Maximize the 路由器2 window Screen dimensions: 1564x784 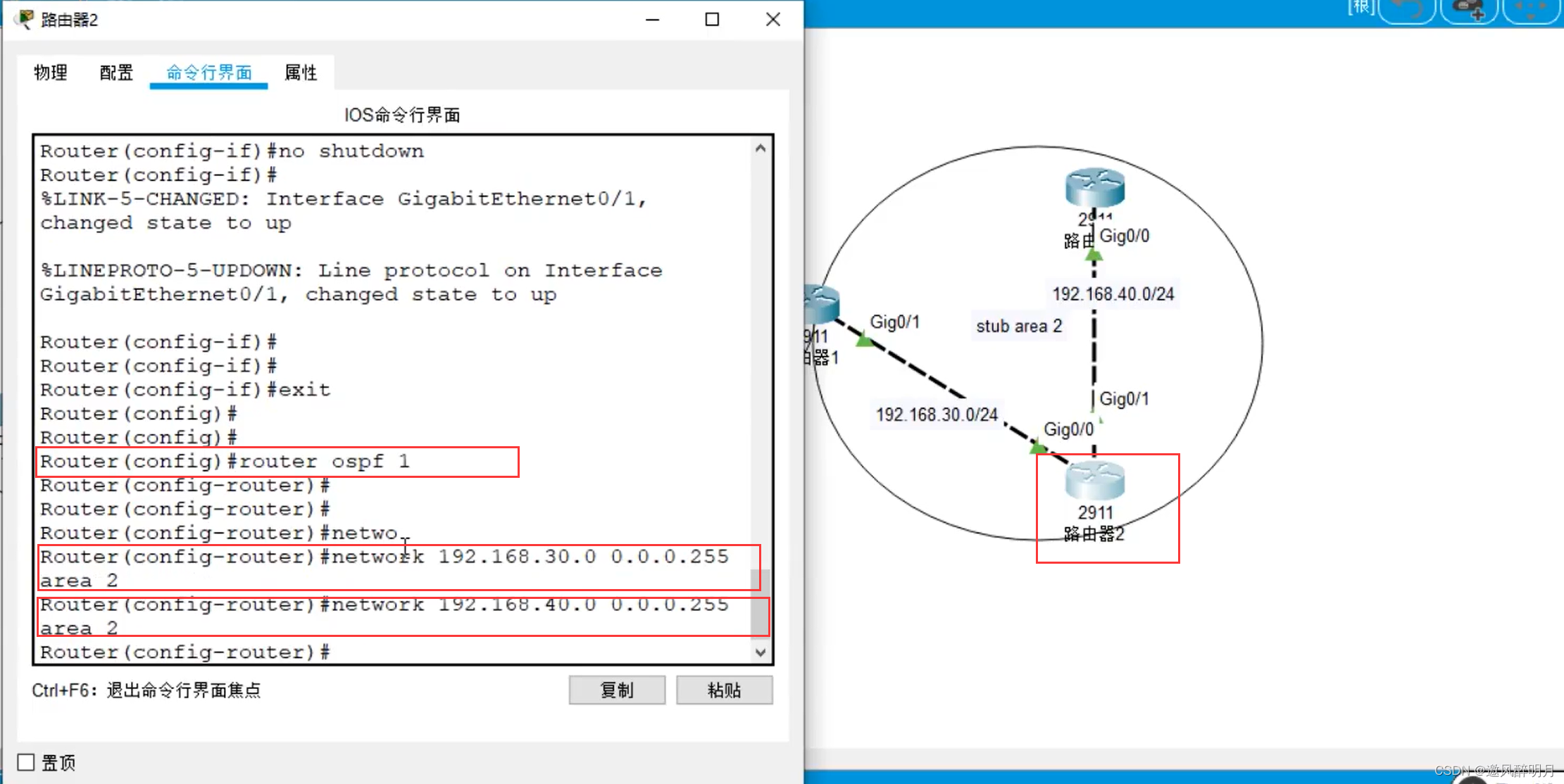pos(712,20)
